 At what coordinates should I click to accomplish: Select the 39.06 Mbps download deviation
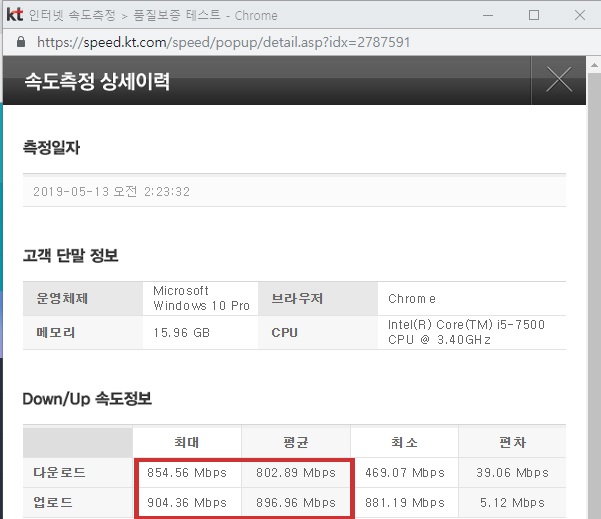(x=512, y=473)
